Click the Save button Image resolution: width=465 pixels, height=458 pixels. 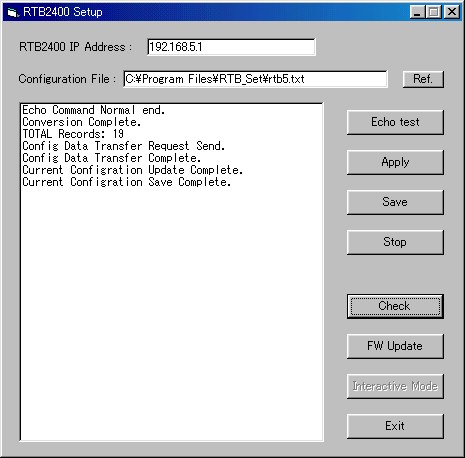point(395,202)
